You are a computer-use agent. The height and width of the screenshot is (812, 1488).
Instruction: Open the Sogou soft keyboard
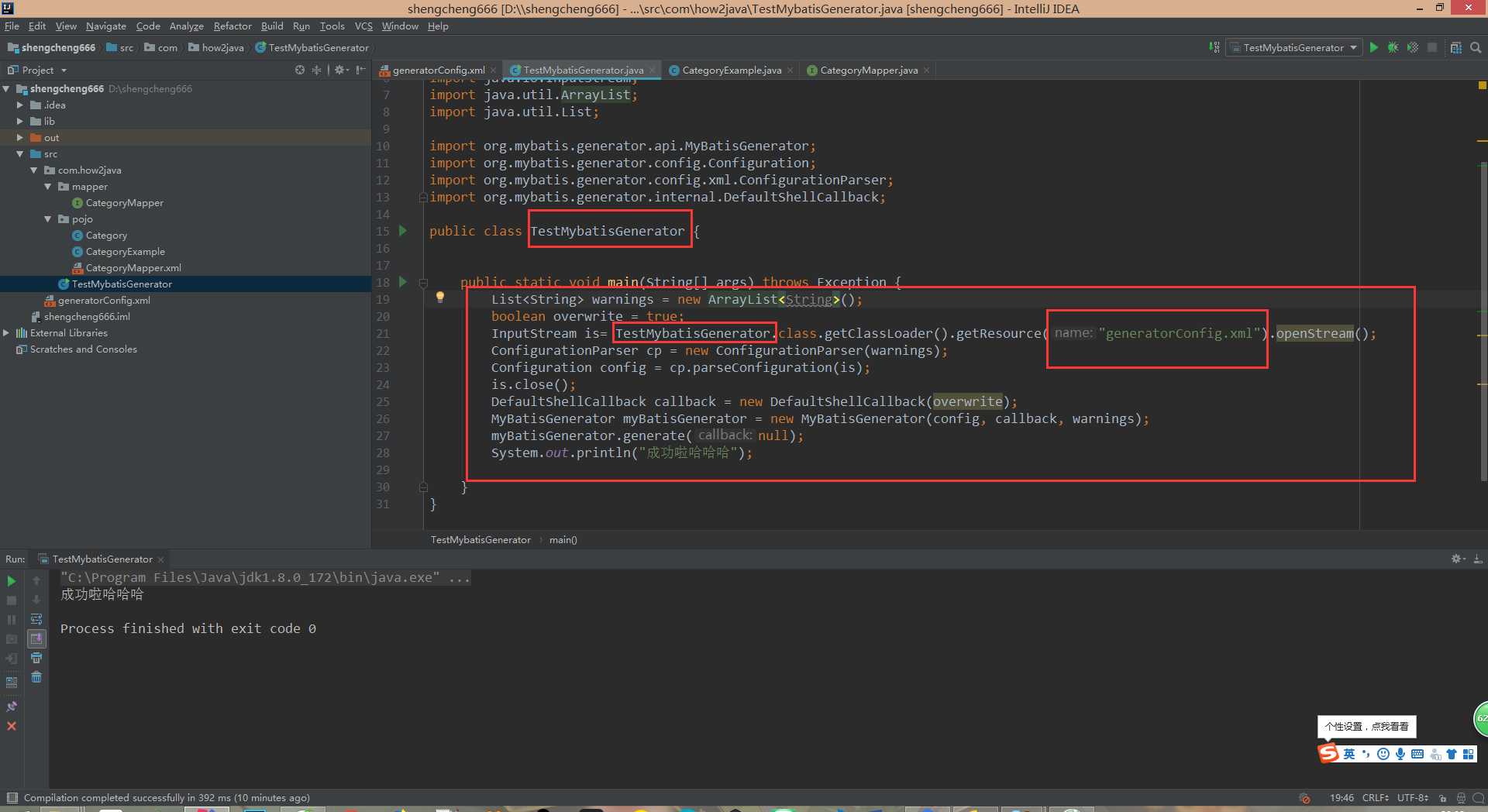[1417, 754]
